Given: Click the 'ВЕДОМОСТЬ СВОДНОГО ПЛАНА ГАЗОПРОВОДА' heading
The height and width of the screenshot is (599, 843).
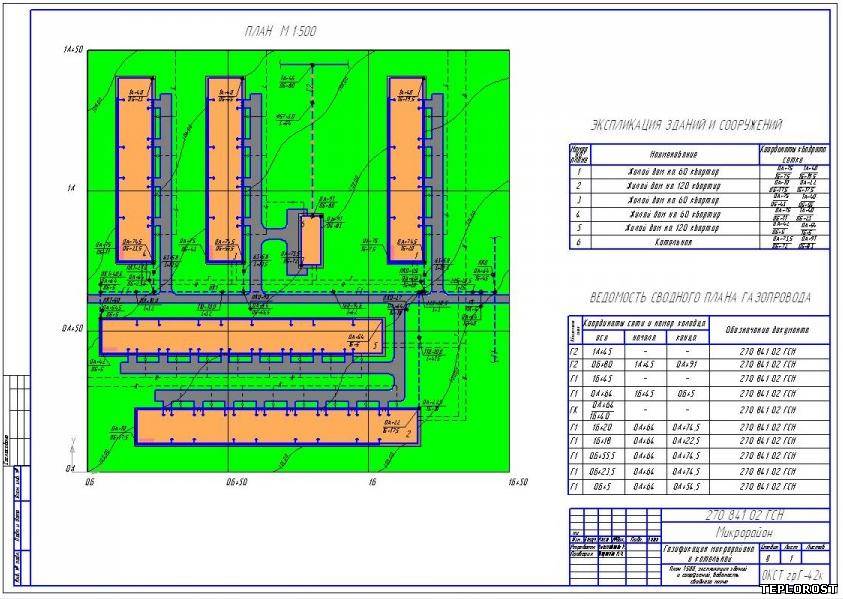Looking at the screenshot, I should [700, 297].
